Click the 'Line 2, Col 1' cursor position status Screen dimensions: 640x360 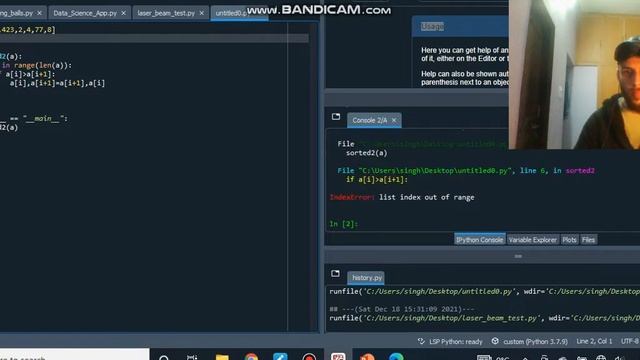pos(594,341)
